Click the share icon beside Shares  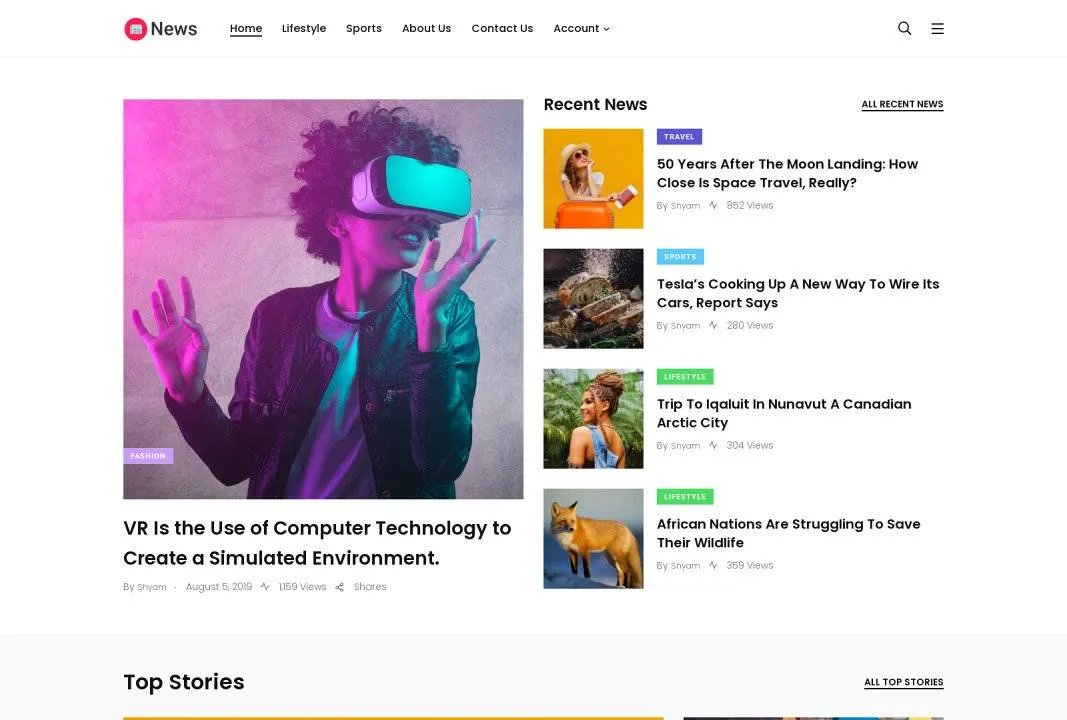[x=339, y=587]
